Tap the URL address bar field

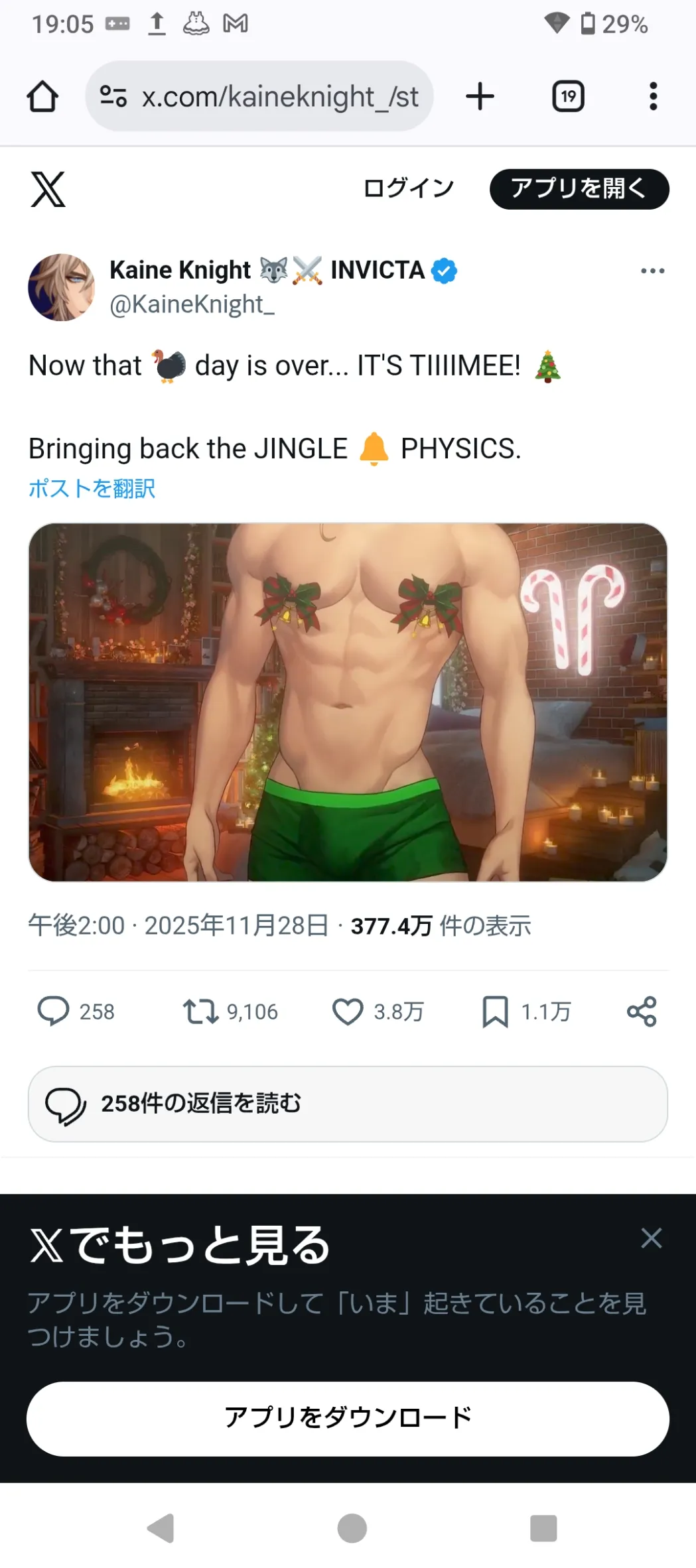click(x=259, y=97)
